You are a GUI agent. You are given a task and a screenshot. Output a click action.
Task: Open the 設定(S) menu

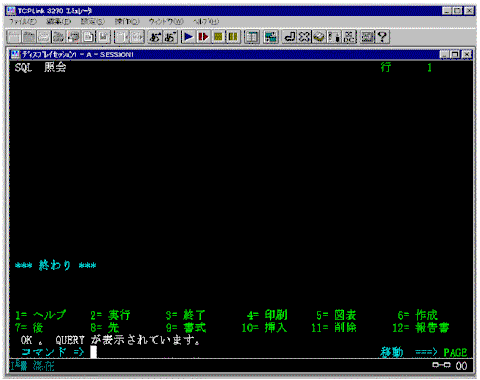[93, 22]
